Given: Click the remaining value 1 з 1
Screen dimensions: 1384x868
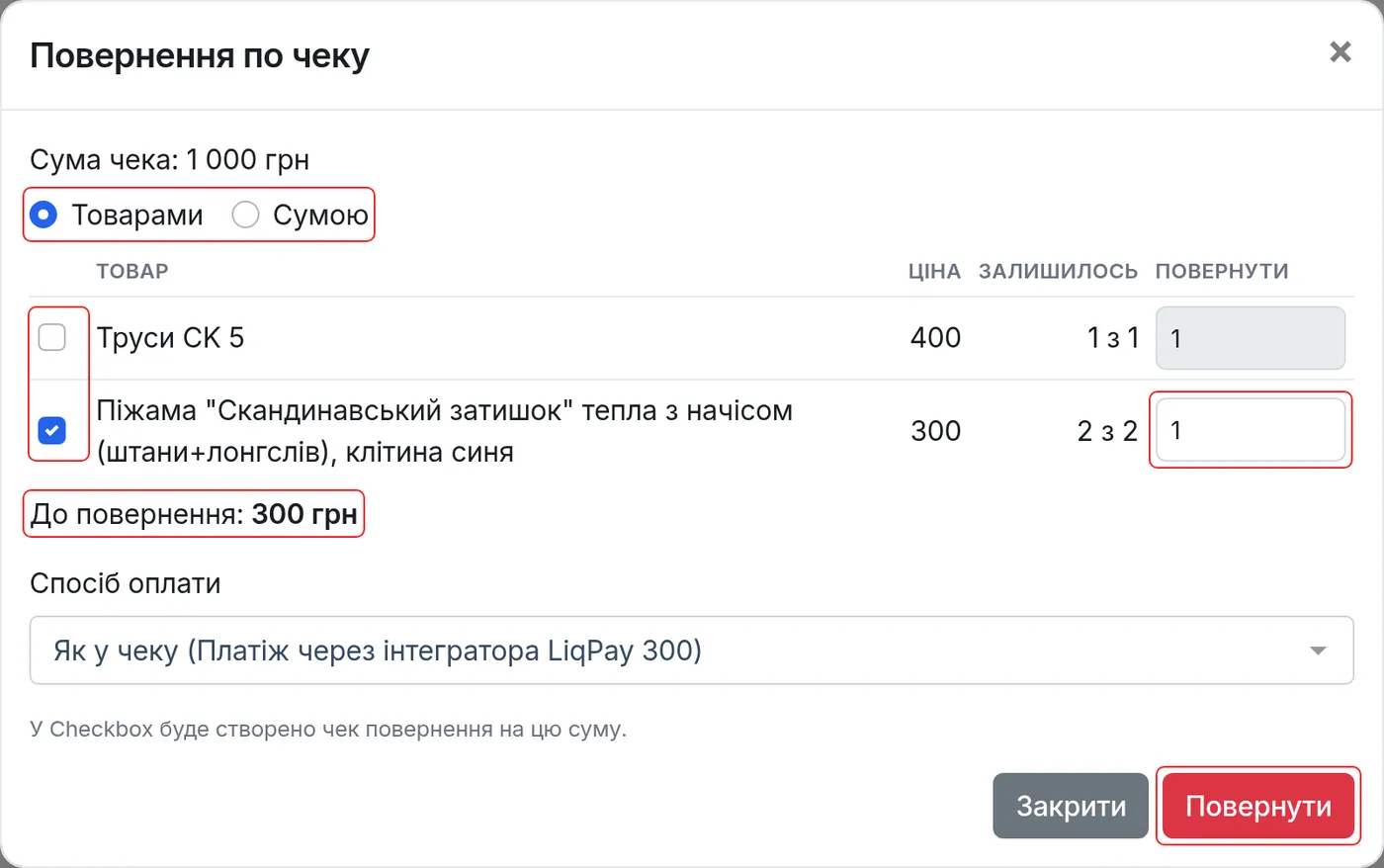Looking at the screenshot, I should click(1113, 338).
